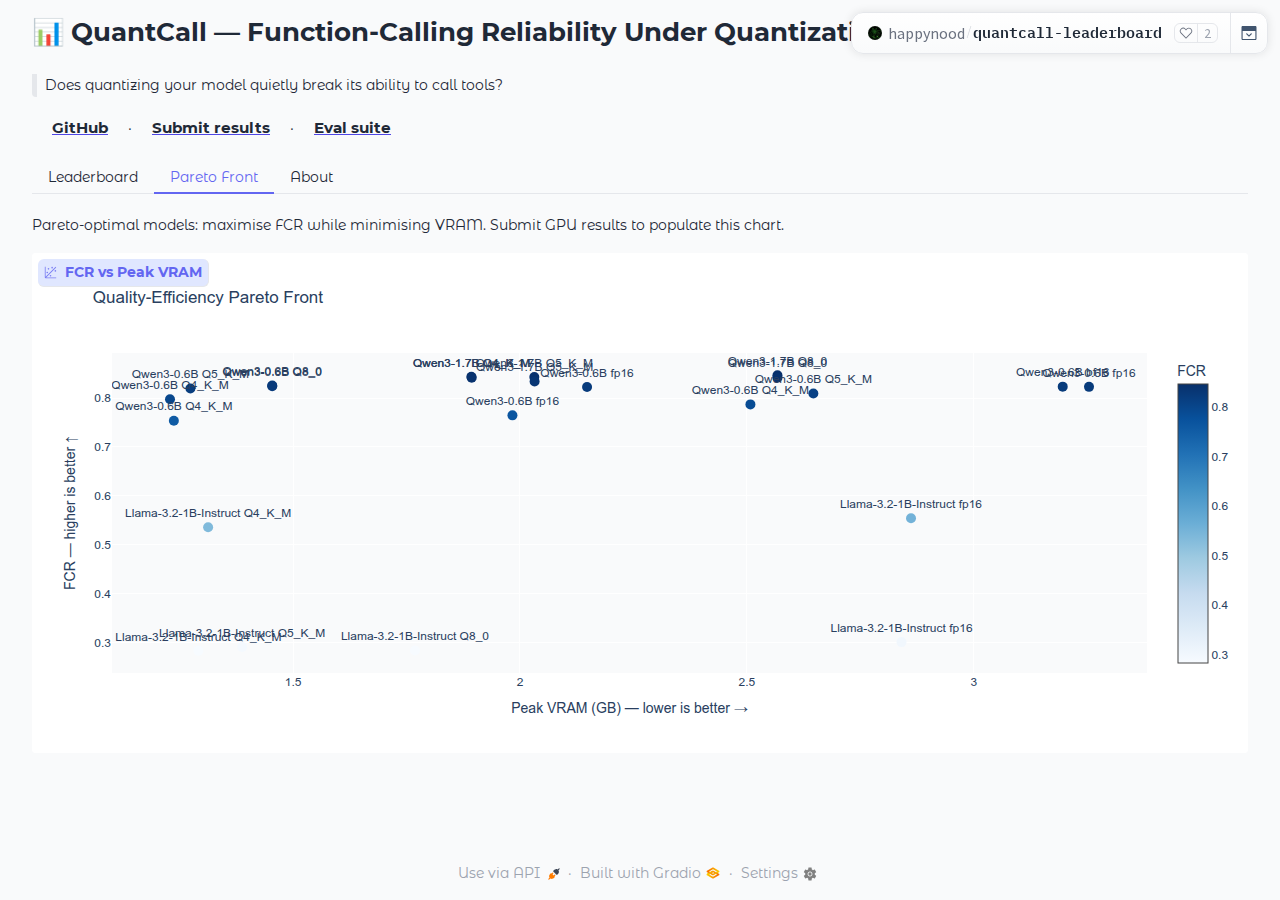The image size is (1280, 900).
Task: Open the Submit results link
Action: [x=211, y=128]
